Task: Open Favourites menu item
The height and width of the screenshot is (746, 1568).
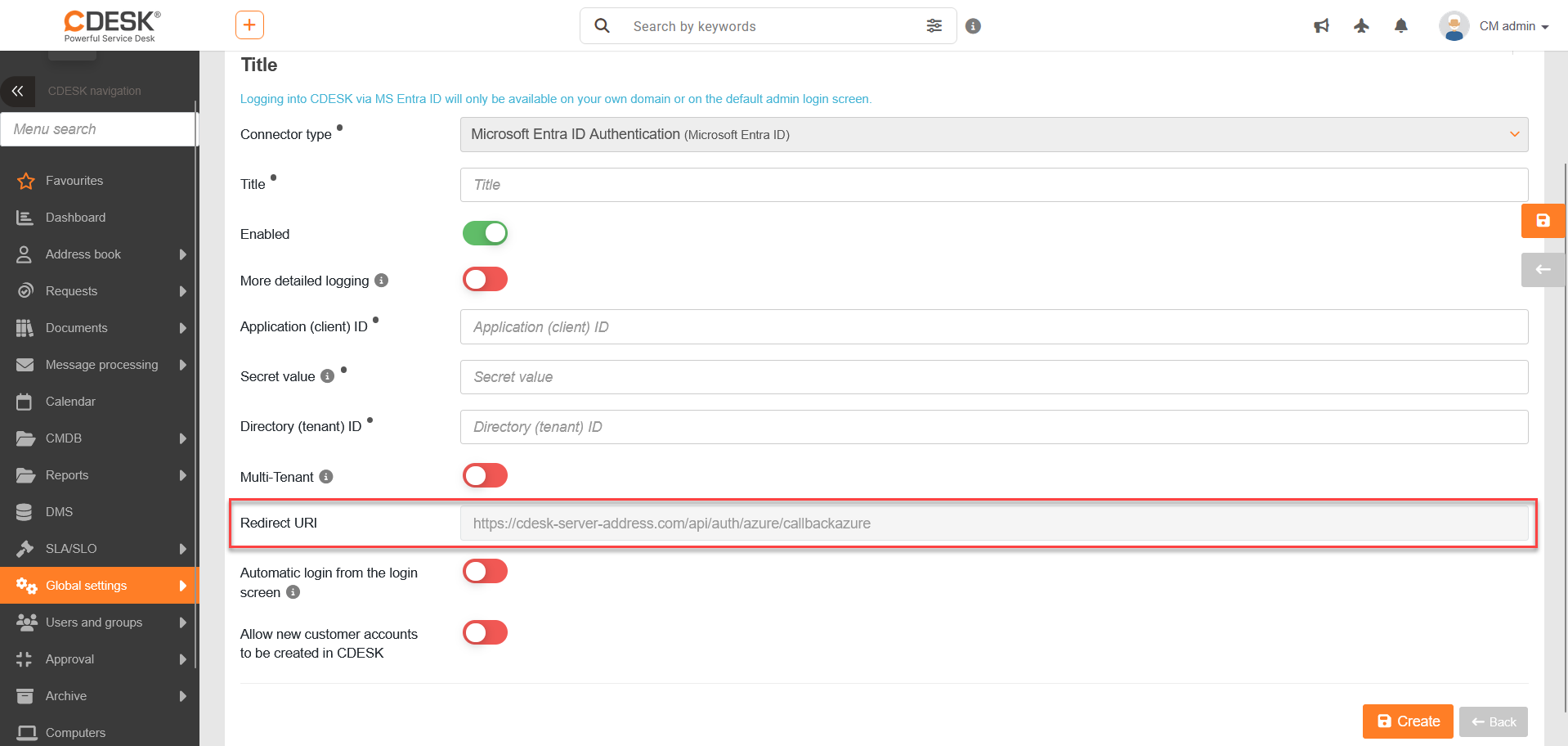Action: 98,181
